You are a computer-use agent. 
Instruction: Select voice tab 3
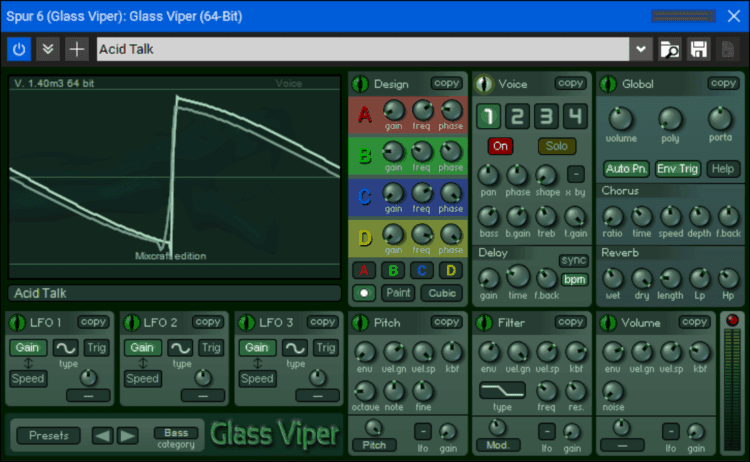(546, 116)
